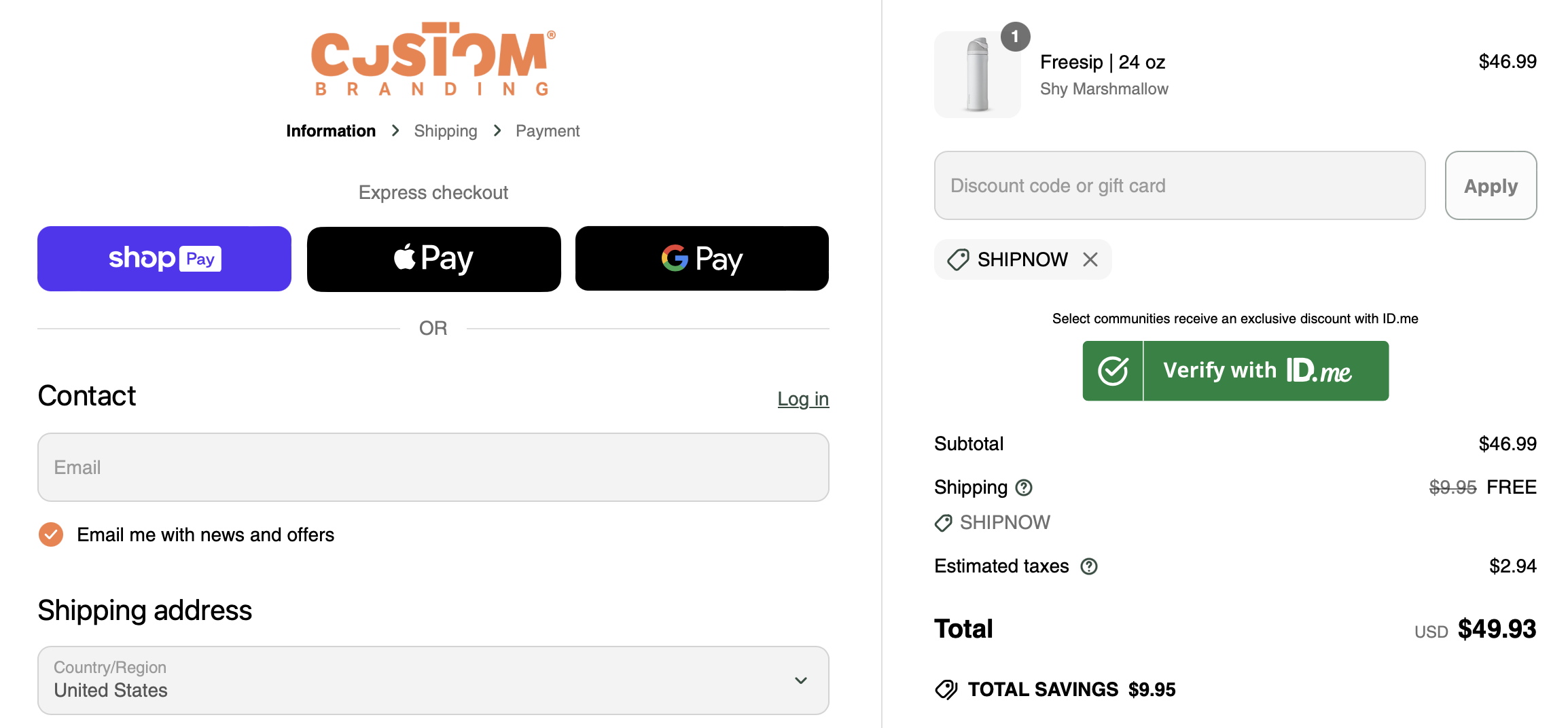Choose Apple Pay express checkout
This screenshot has height=728, width=1568.
point(433,259)
